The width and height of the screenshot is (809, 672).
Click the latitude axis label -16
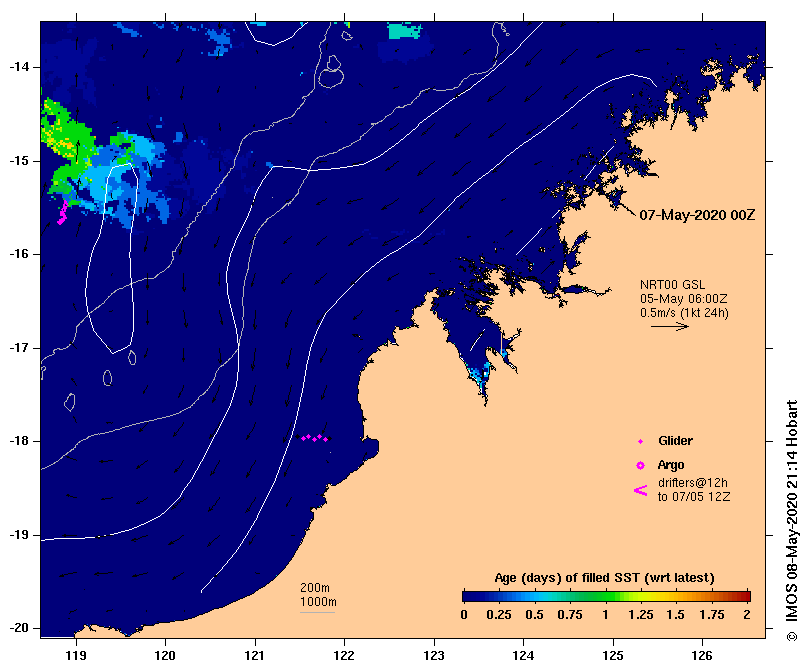click(x=19, y=254)
